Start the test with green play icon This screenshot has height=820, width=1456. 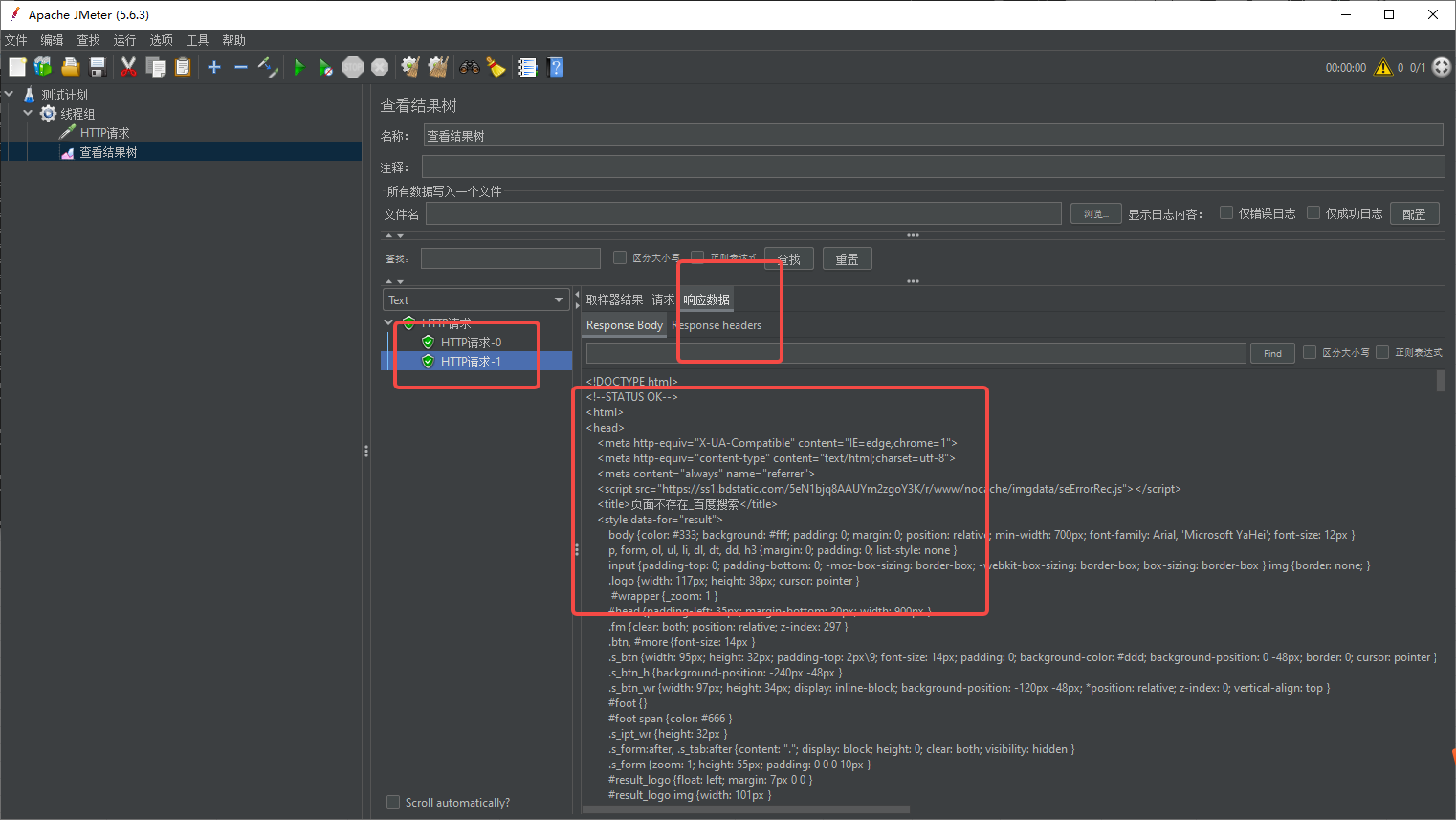point(299,67)
